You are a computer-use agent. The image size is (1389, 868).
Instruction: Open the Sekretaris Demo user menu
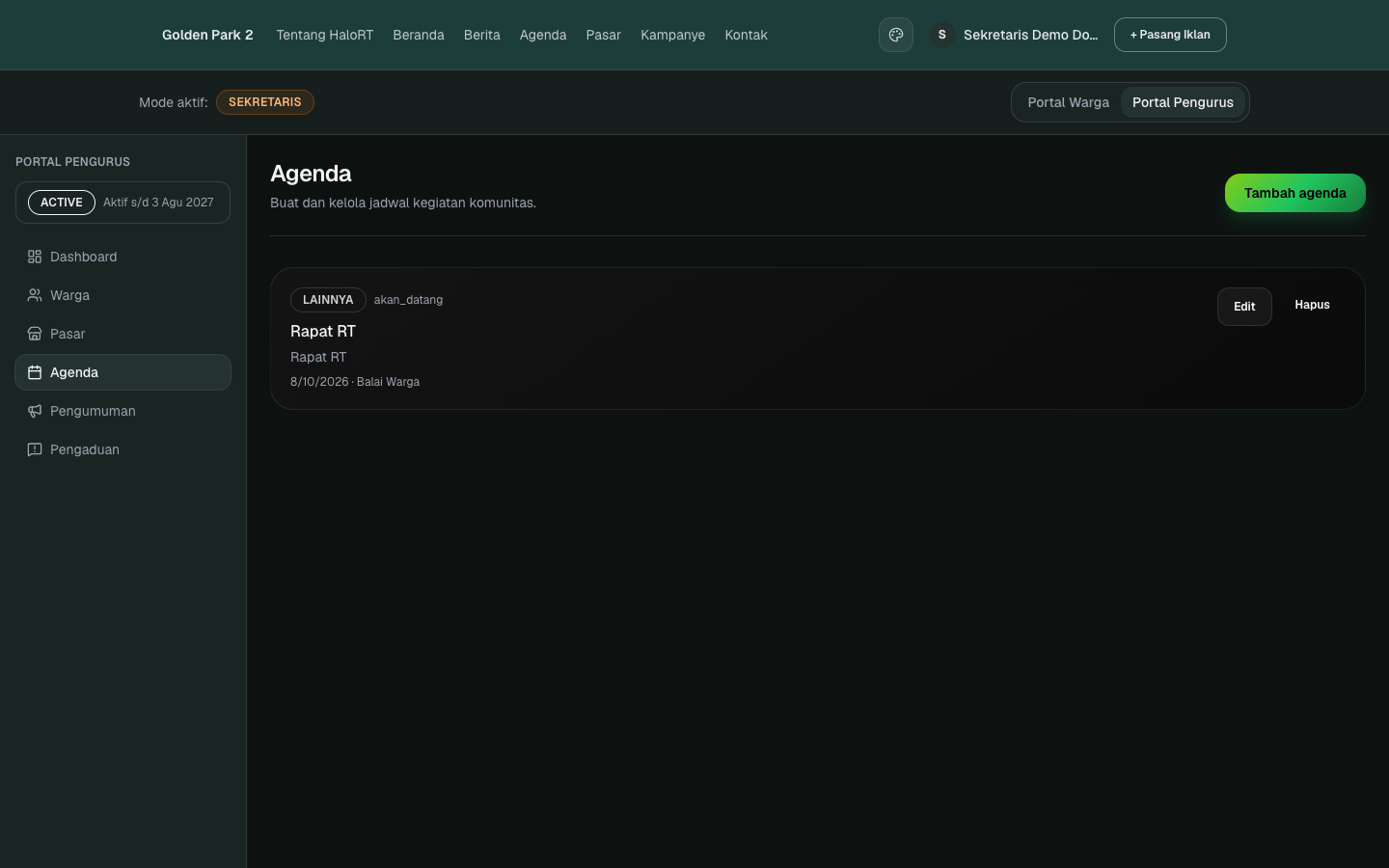(1015, 35)
